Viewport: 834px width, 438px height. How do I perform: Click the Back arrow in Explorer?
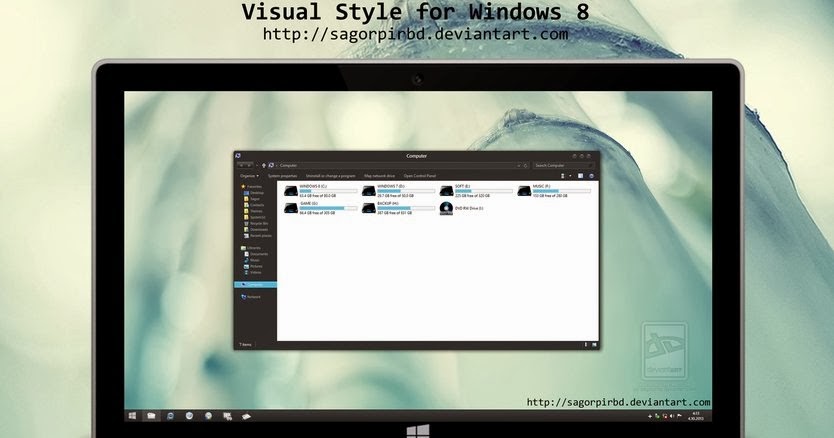242,166
